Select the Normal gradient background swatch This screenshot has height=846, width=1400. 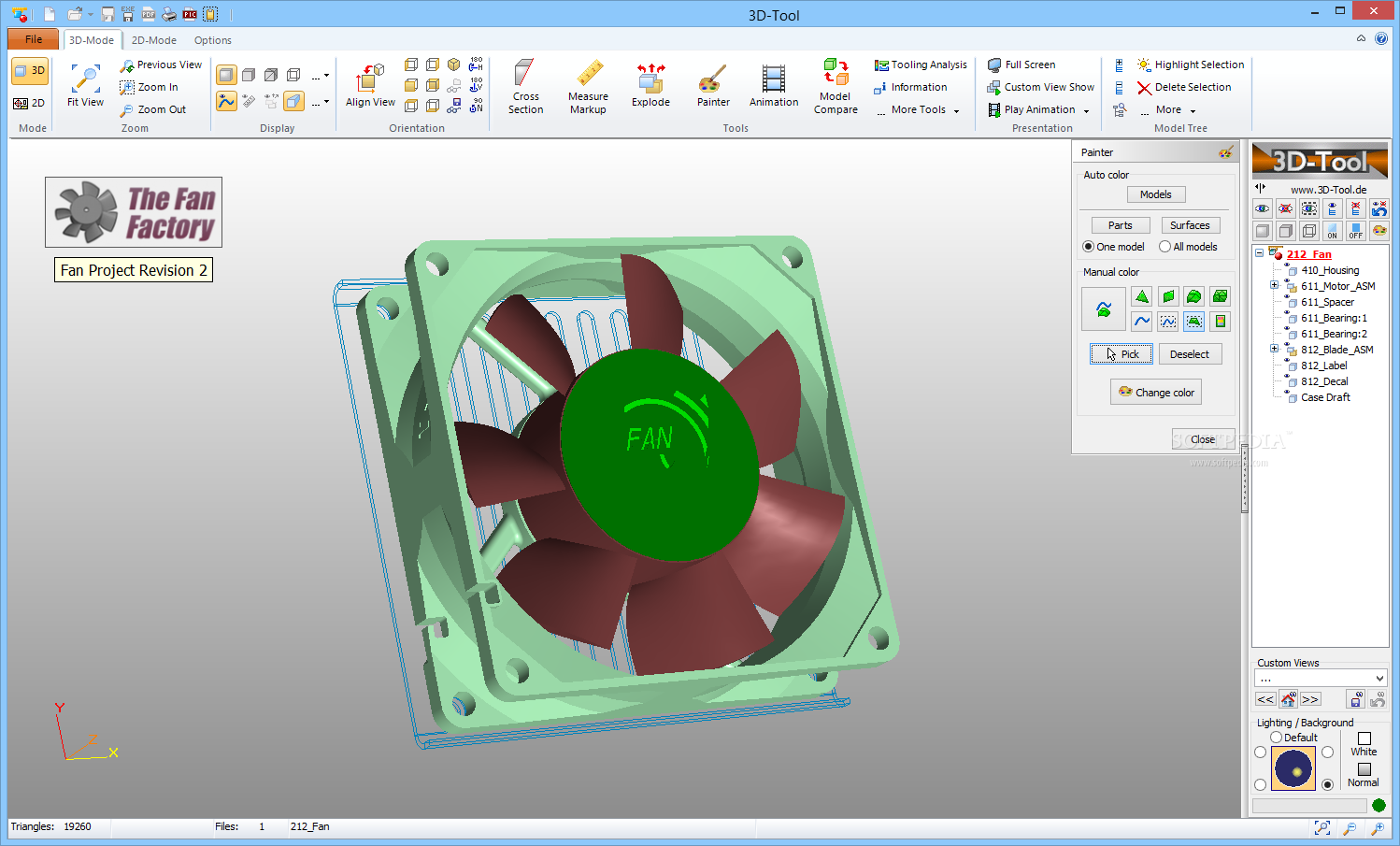[x=1364, y=769]
